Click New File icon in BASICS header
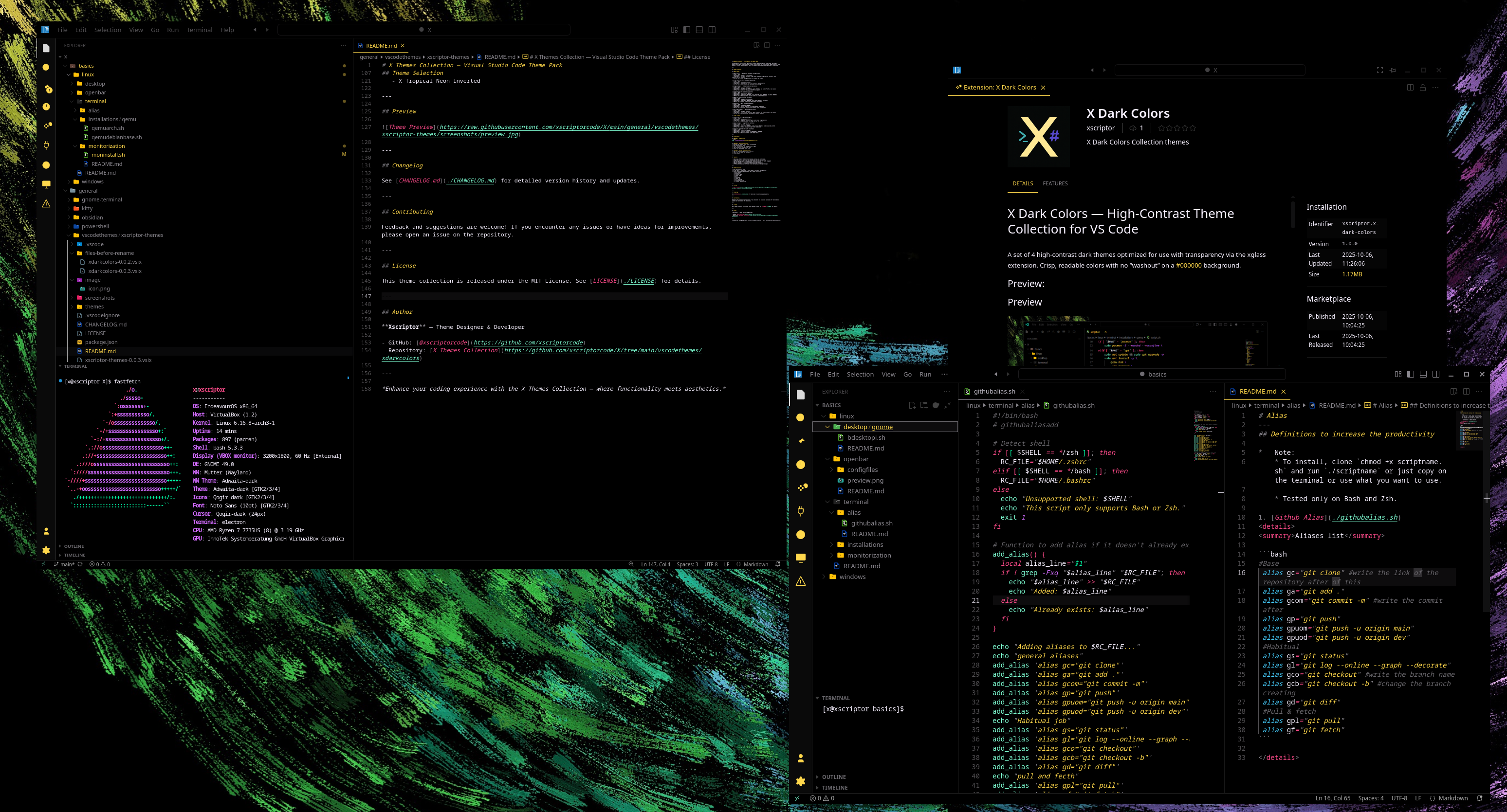The height and width of the screenshot is (812, 1507). [x=912, y=405]
